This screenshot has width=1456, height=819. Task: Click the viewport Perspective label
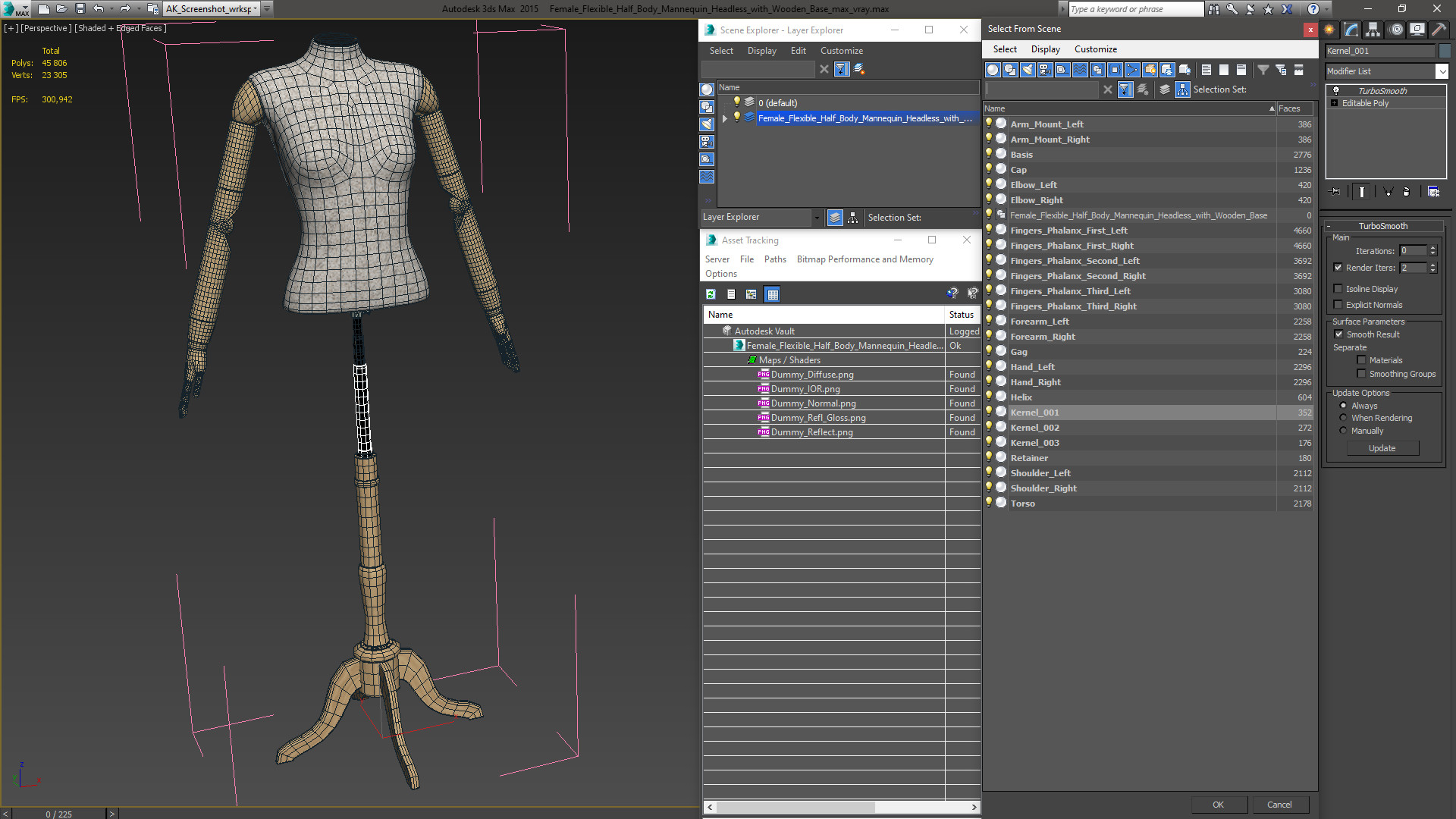coord(45,28)
